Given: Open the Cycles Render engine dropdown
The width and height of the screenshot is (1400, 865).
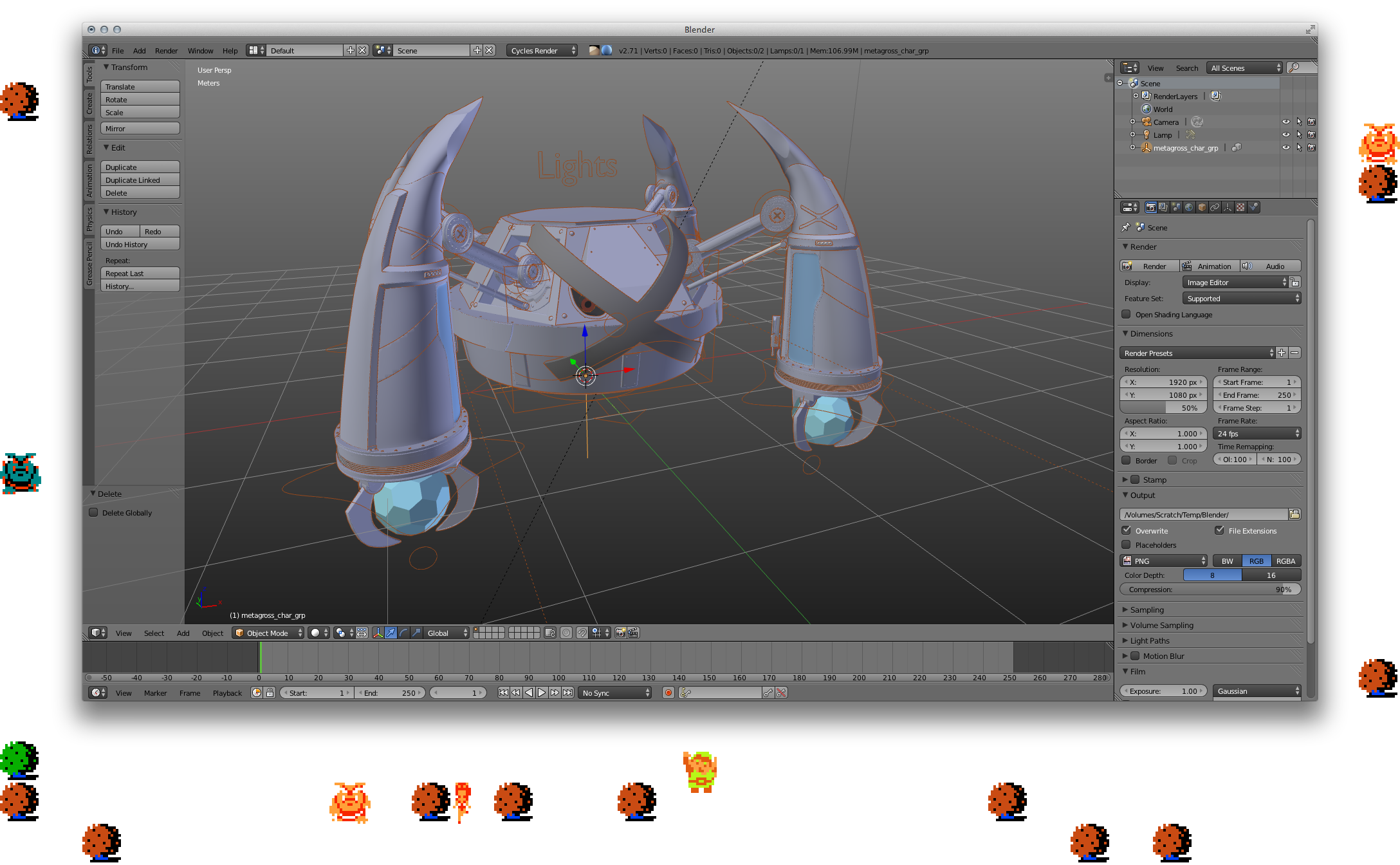Looking at the screenshot, I should click(542, 50).
